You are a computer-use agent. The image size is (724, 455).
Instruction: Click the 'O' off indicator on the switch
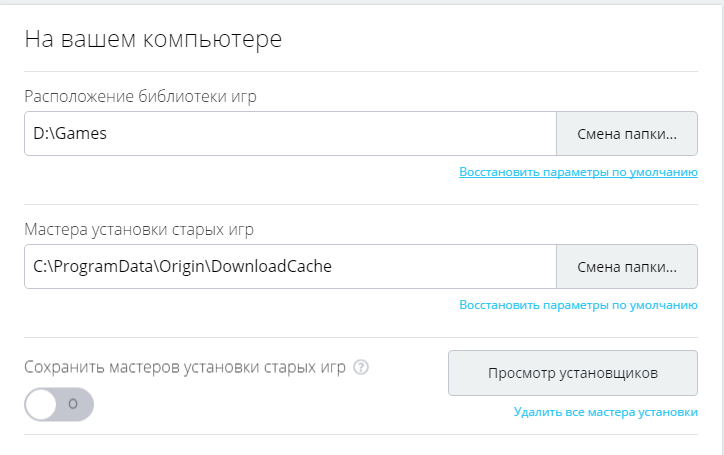73,404
